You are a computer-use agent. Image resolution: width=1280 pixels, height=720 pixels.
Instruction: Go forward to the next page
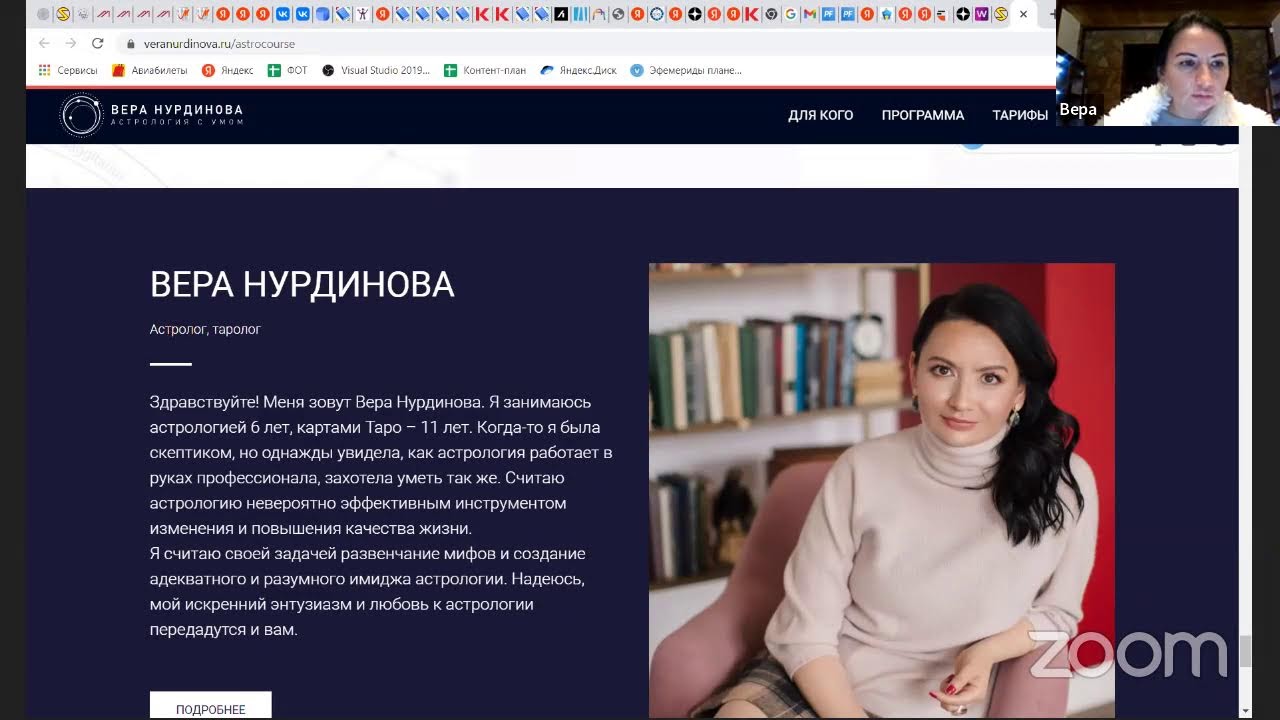(x=70, y=43)
